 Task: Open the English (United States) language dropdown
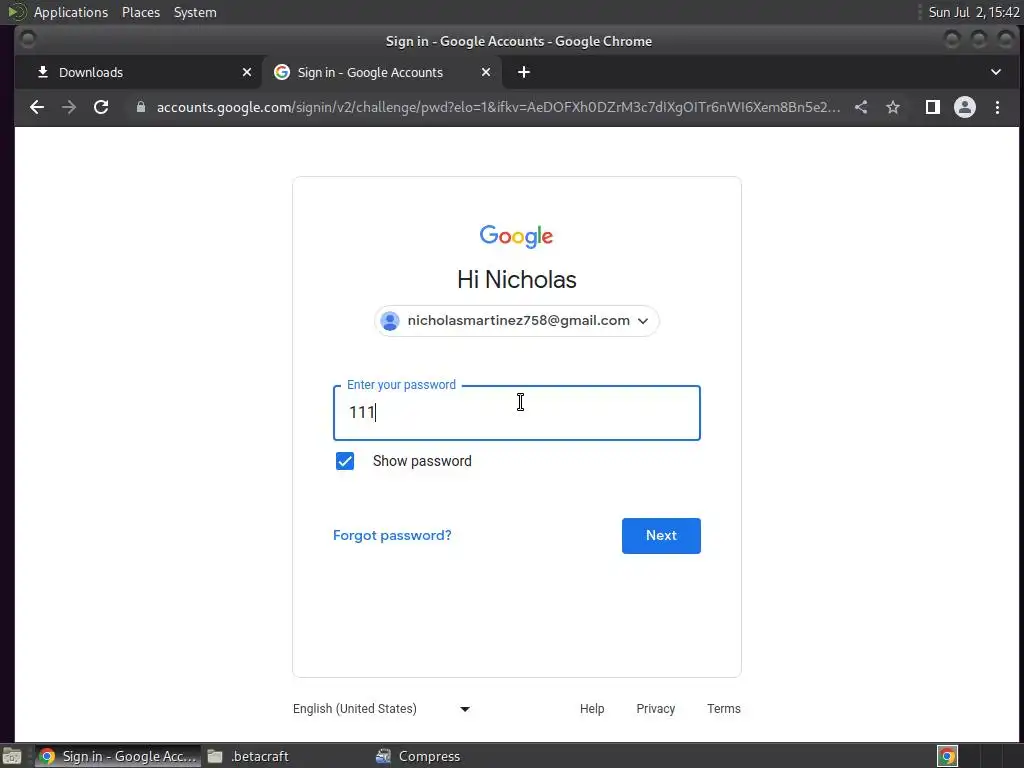[x=381, y=709]
